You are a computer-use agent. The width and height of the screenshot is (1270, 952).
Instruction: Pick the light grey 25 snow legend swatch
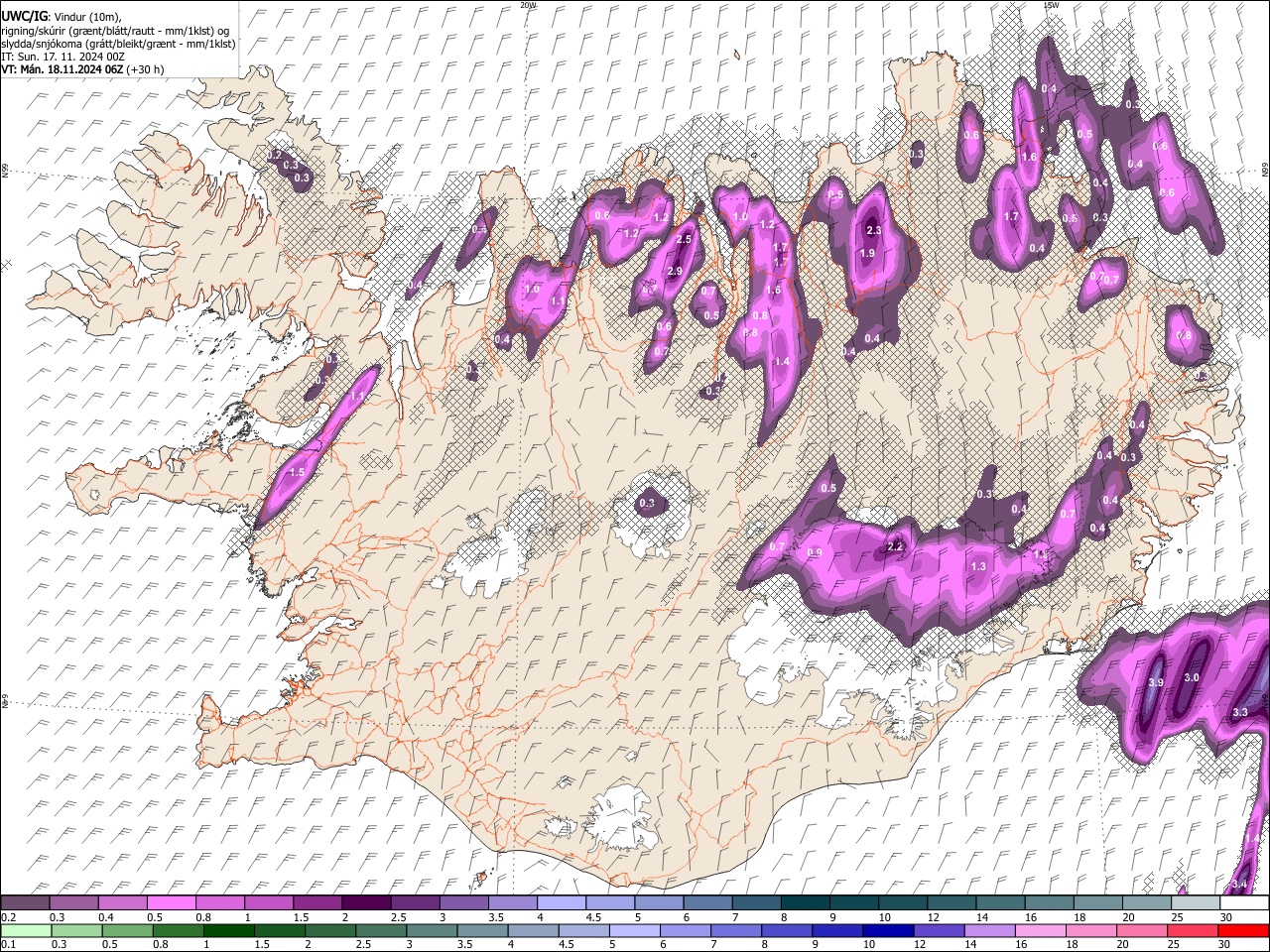[1196, 903]
